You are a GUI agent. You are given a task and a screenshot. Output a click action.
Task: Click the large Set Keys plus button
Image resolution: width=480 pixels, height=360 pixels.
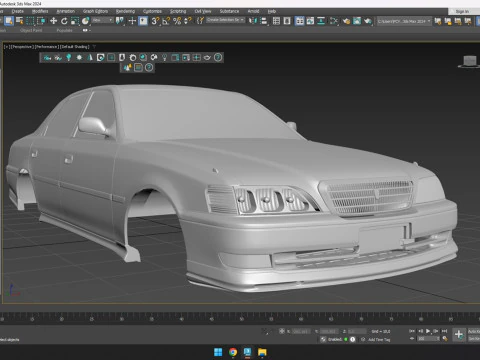459,334
